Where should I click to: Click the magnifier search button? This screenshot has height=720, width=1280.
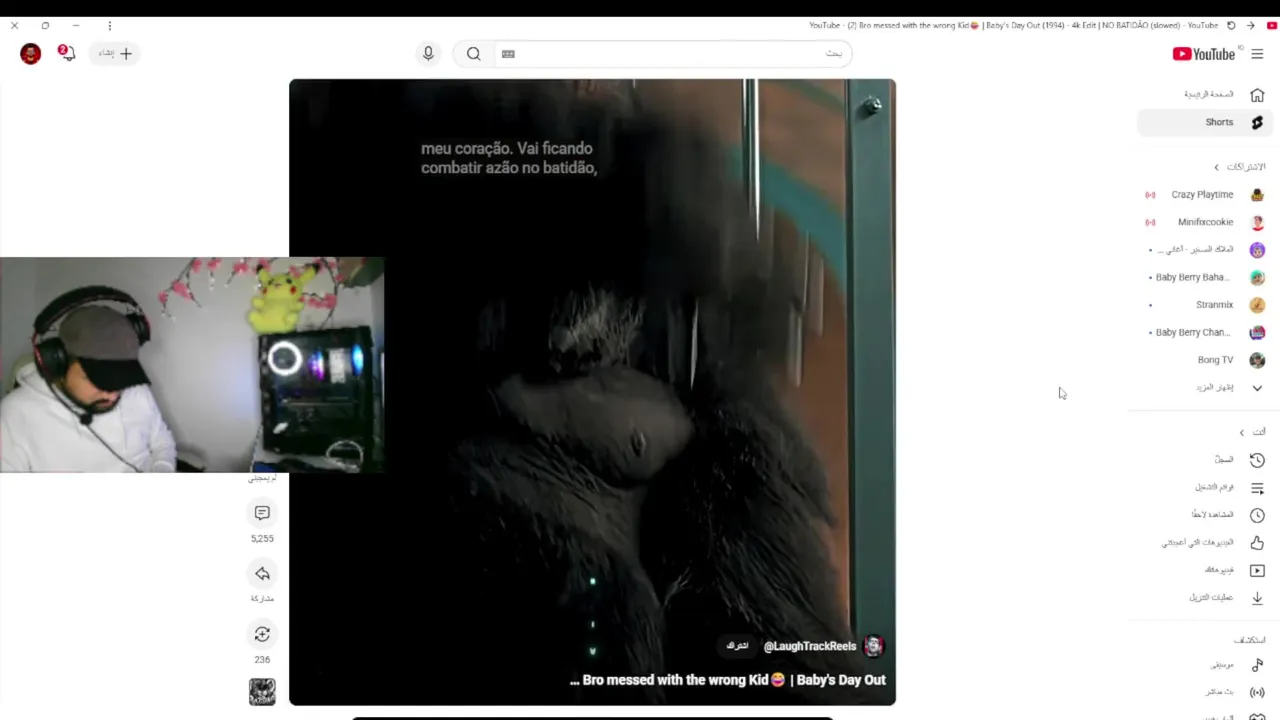[474, 54]
